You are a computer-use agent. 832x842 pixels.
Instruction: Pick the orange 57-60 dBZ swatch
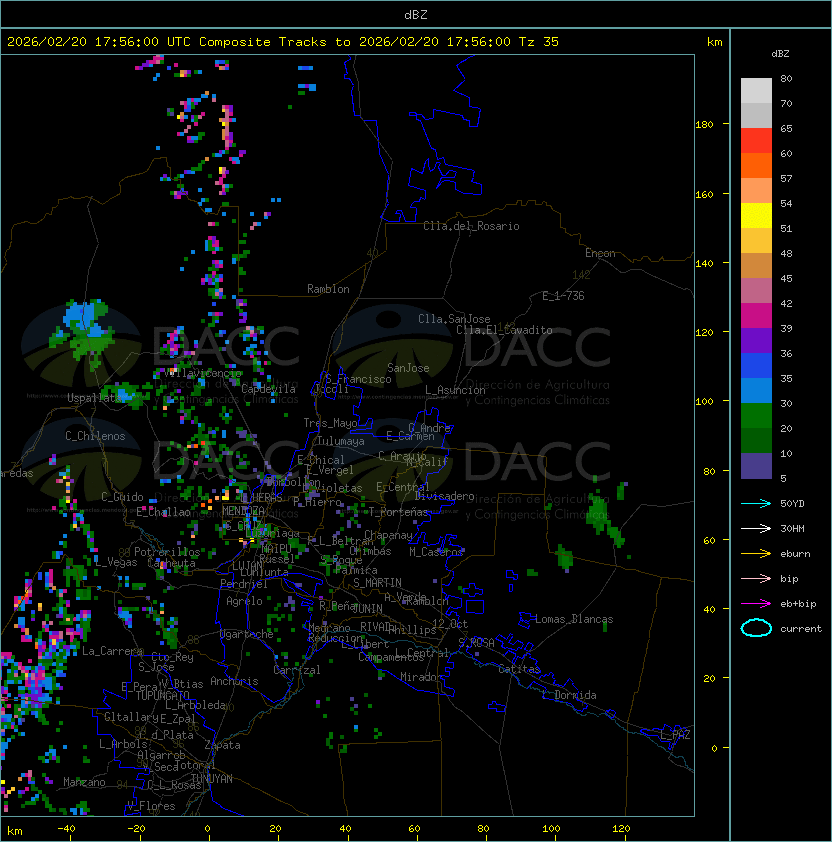click(x=756, y=165)
